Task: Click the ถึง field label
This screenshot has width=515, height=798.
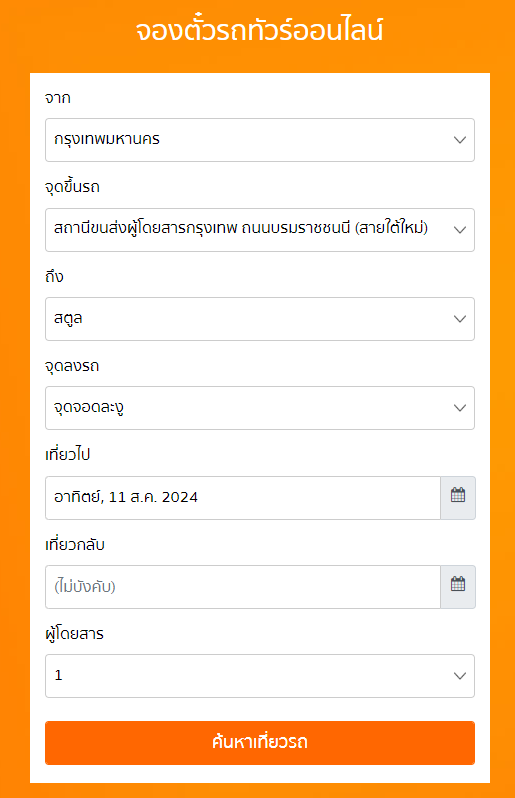Action: click(54, 276)
